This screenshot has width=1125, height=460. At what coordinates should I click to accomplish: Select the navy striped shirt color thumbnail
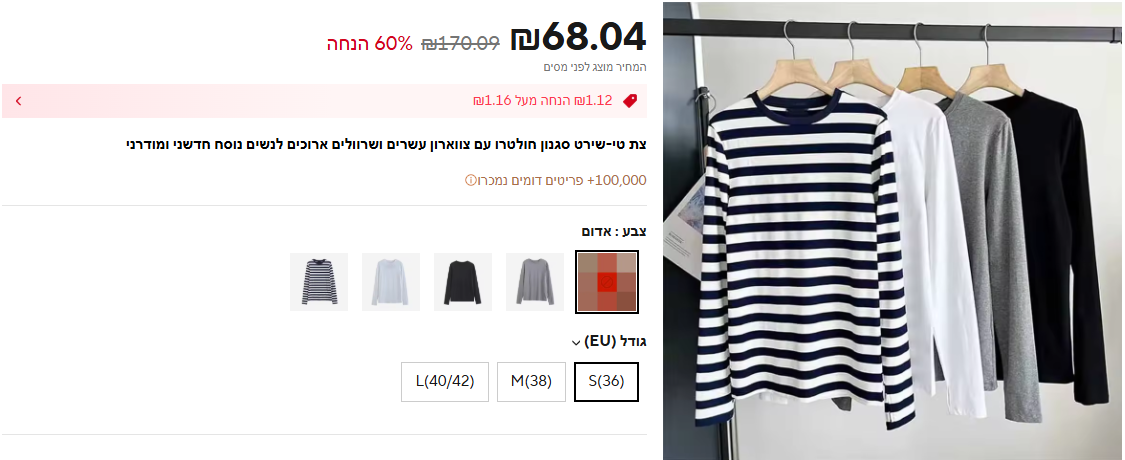[x=319, y=282]
